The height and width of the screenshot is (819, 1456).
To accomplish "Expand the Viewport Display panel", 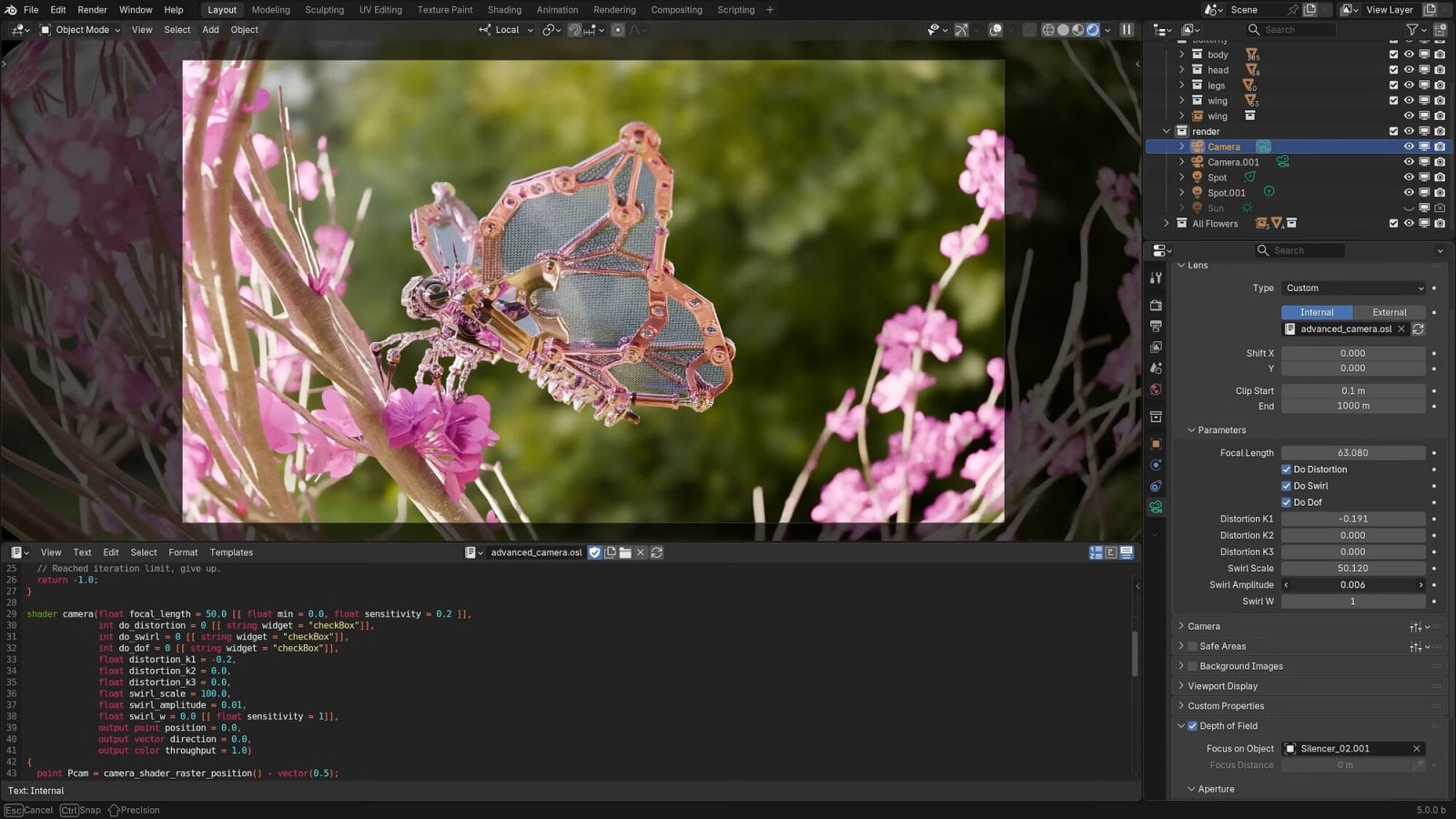I will [x=1222, y=686].
